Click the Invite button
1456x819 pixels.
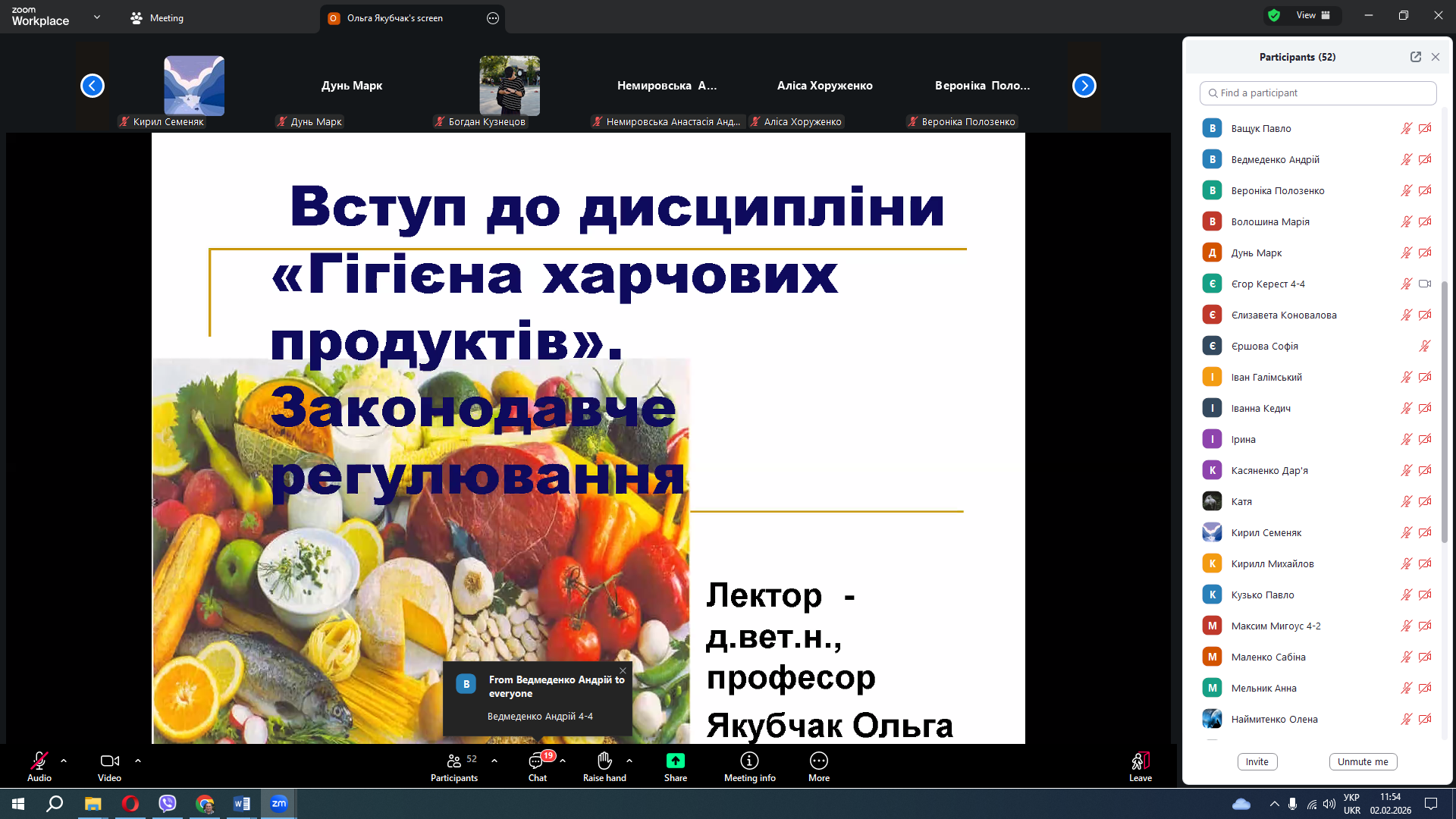coord(1257,762)
